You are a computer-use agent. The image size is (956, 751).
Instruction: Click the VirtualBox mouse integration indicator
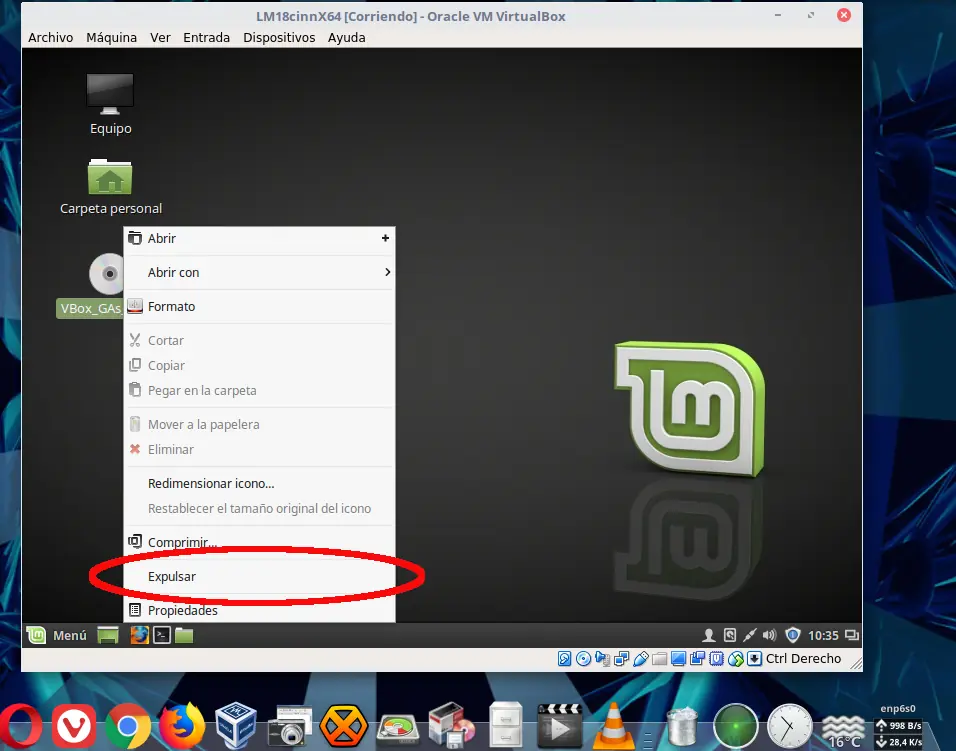(736, 658)
